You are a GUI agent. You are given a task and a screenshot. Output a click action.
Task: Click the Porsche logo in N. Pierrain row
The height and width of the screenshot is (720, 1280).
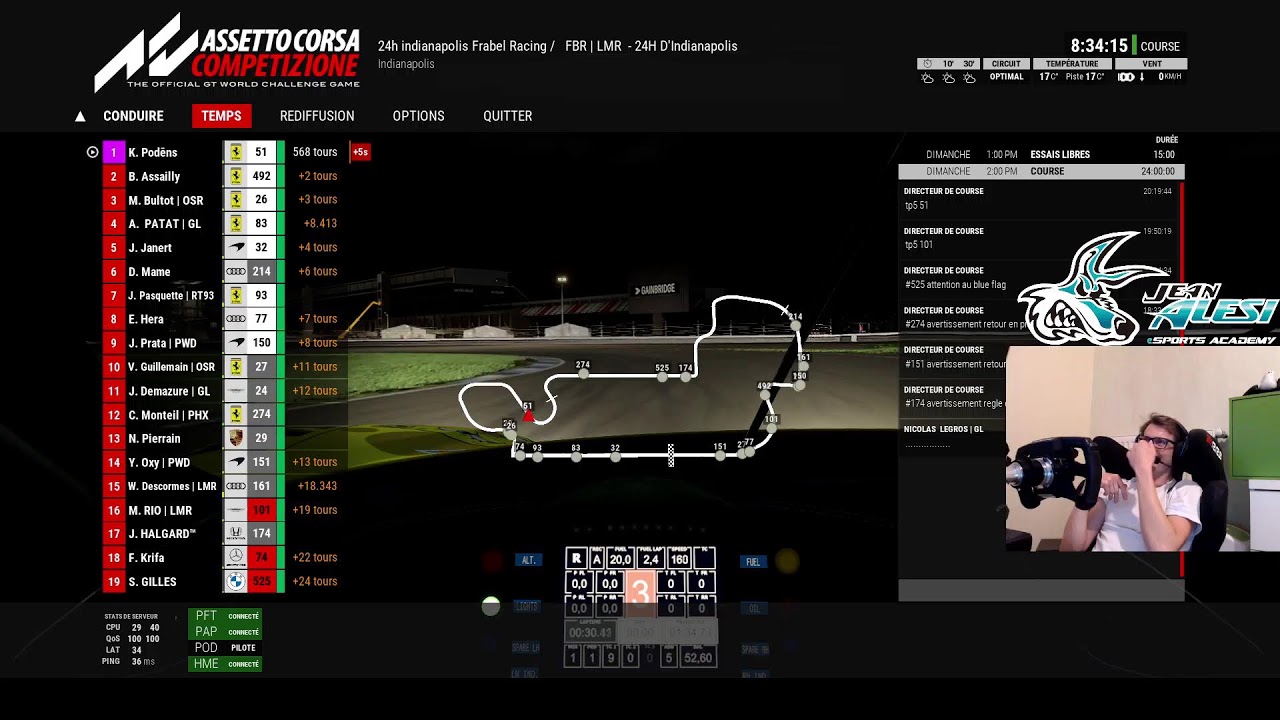coord(235,438)
